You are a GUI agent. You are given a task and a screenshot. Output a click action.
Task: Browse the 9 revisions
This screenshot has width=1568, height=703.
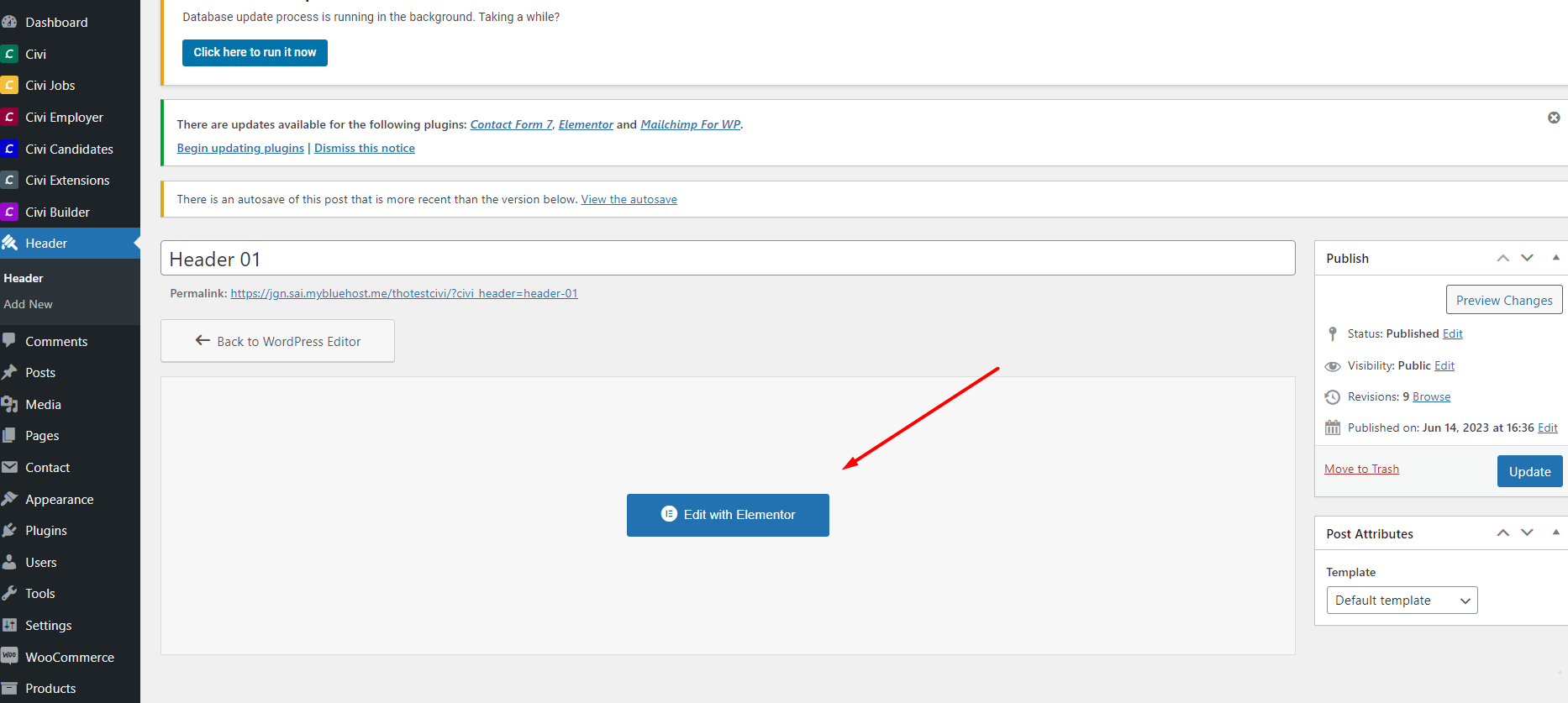click(x=1431, y=396)
